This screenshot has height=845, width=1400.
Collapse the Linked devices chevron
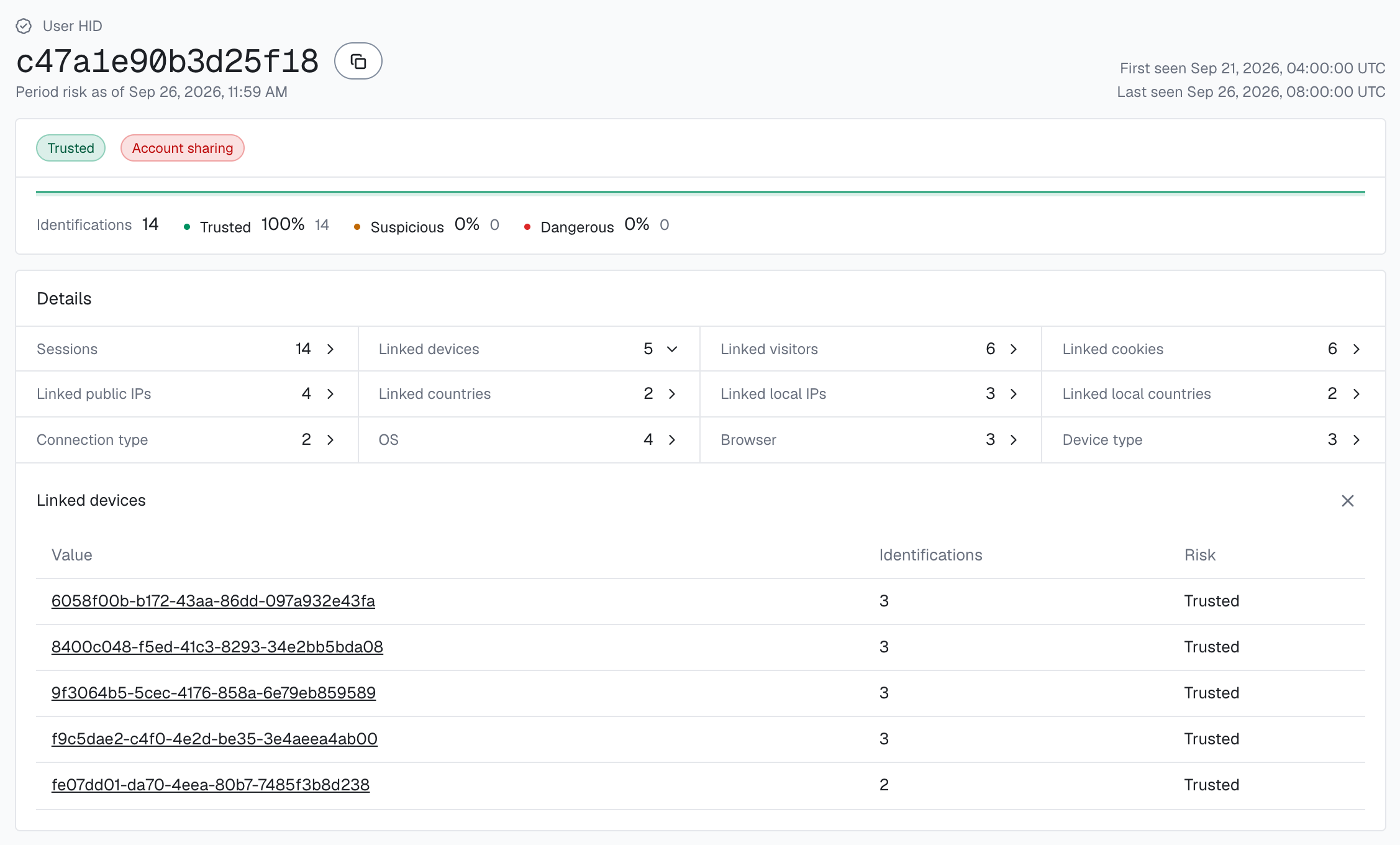tap(672, 349)
